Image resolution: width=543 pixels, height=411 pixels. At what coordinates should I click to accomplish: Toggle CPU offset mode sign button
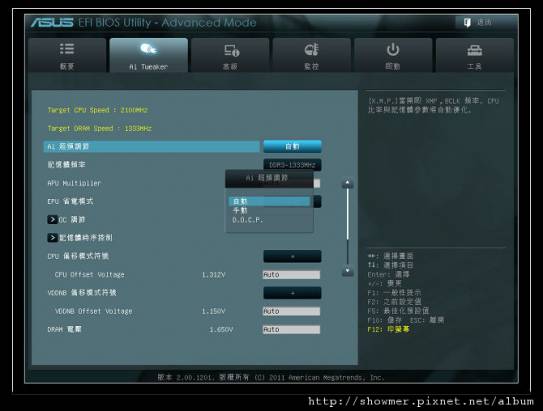tap(292, 257)
